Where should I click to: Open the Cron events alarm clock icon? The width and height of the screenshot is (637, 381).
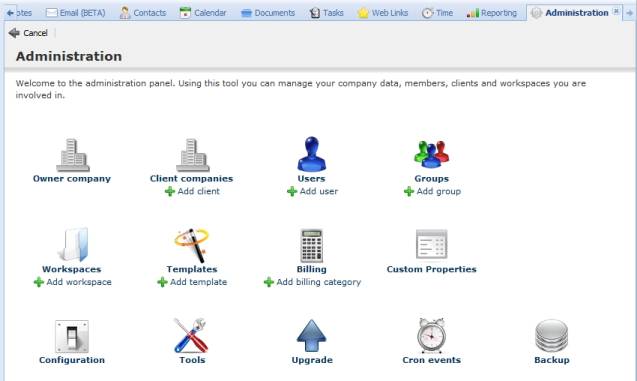point(431,336)
